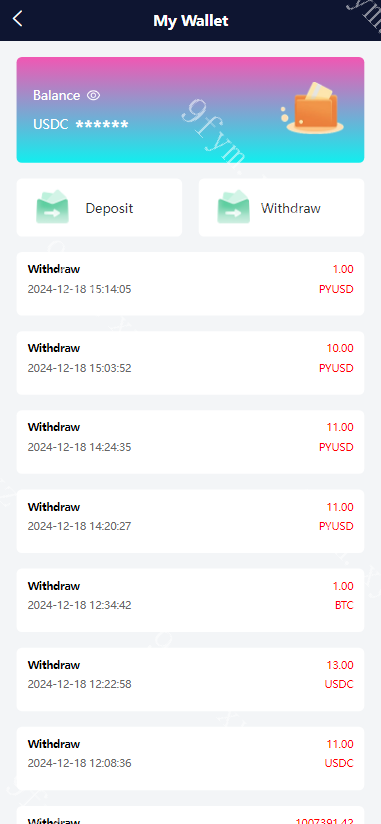Select the partially visible 1007391.42 withdraw entry
The height and width of the screenshot is (824, 381).
click(x=190, y=815)
